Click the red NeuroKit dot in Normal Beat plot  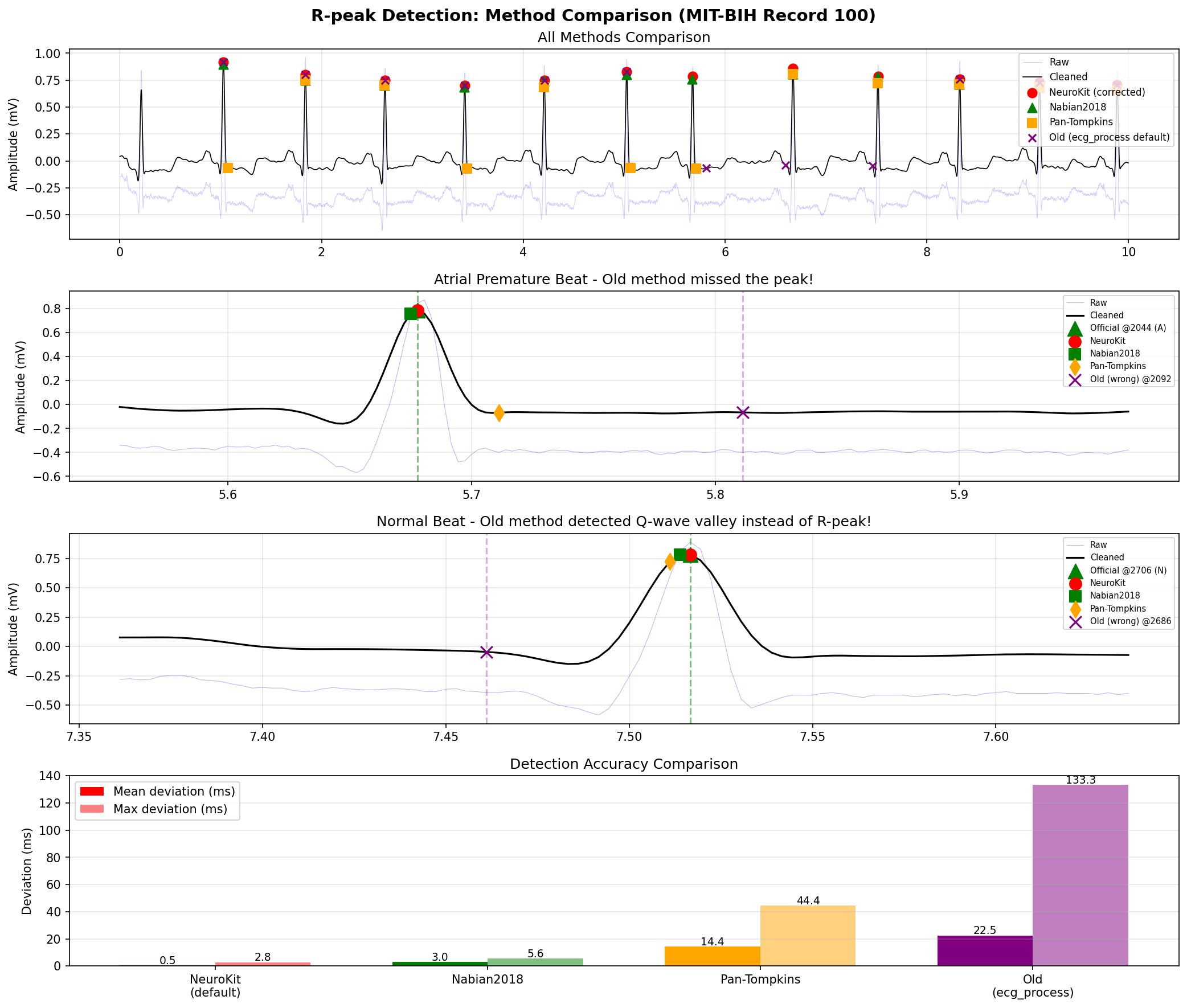[x=691, y=555]
